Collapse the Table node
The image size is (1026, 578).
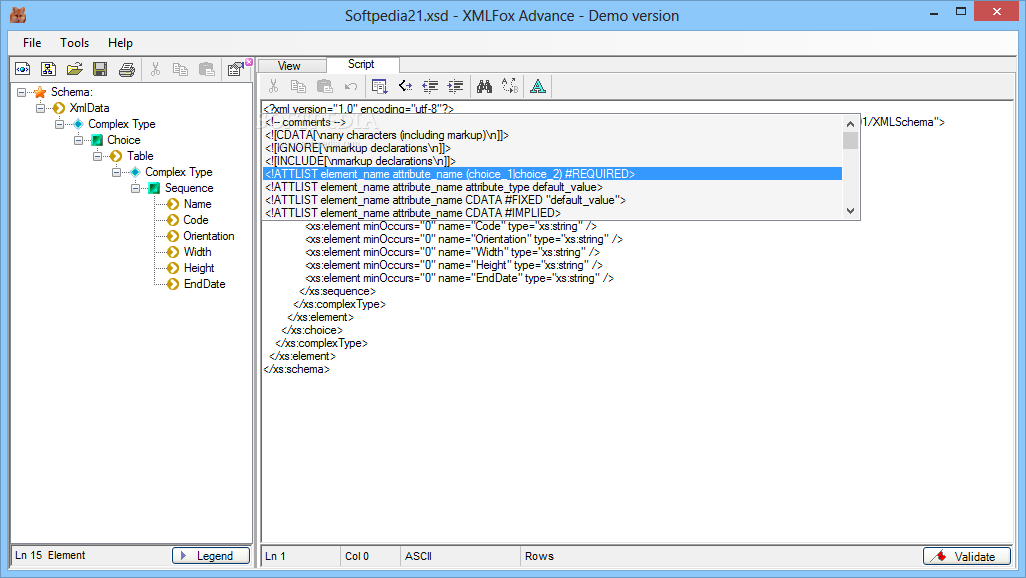[x=97, y=156]
